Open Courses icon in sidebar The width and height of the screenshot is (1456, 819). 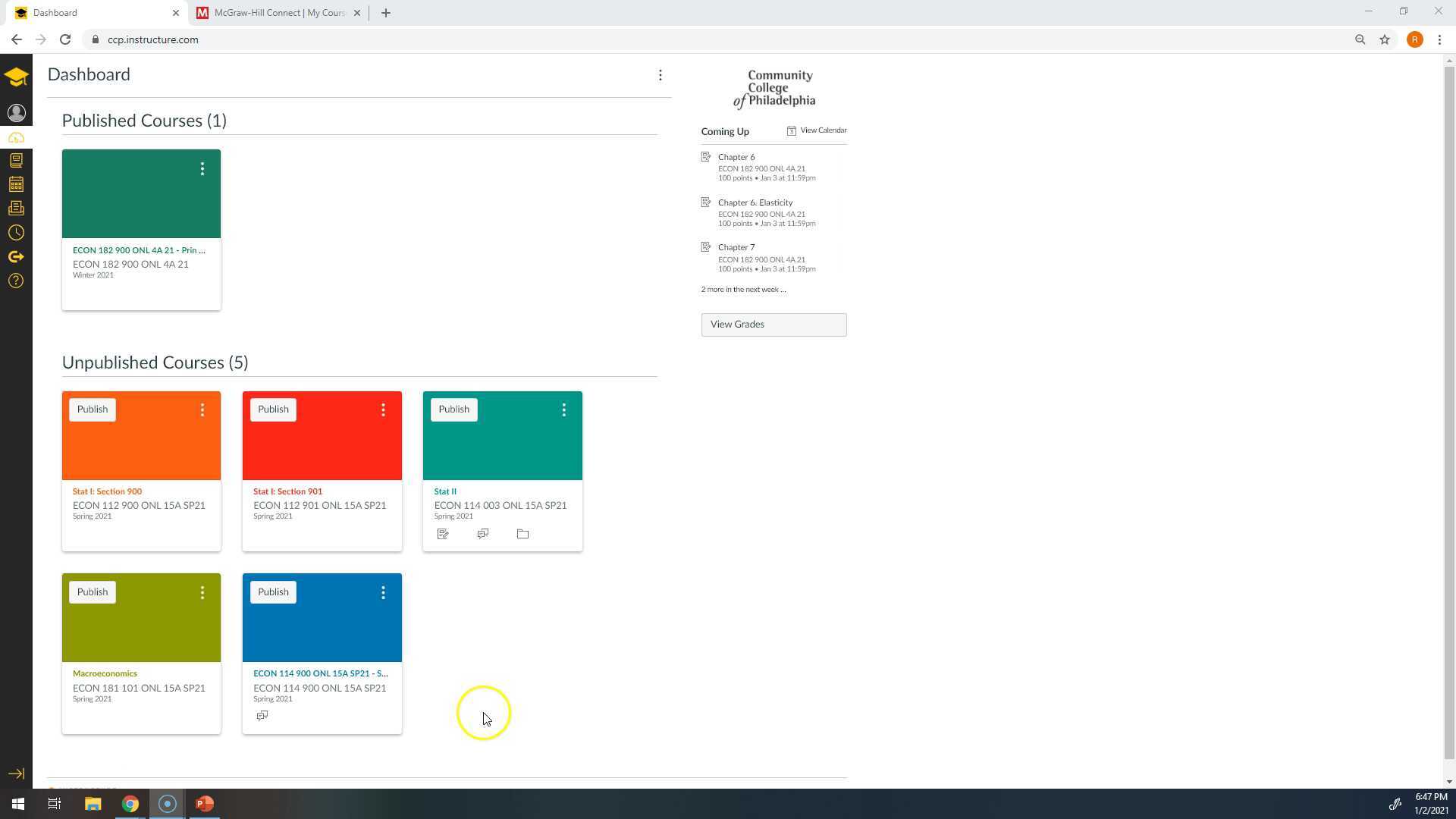pyautogui.click(x=16, y=161)
